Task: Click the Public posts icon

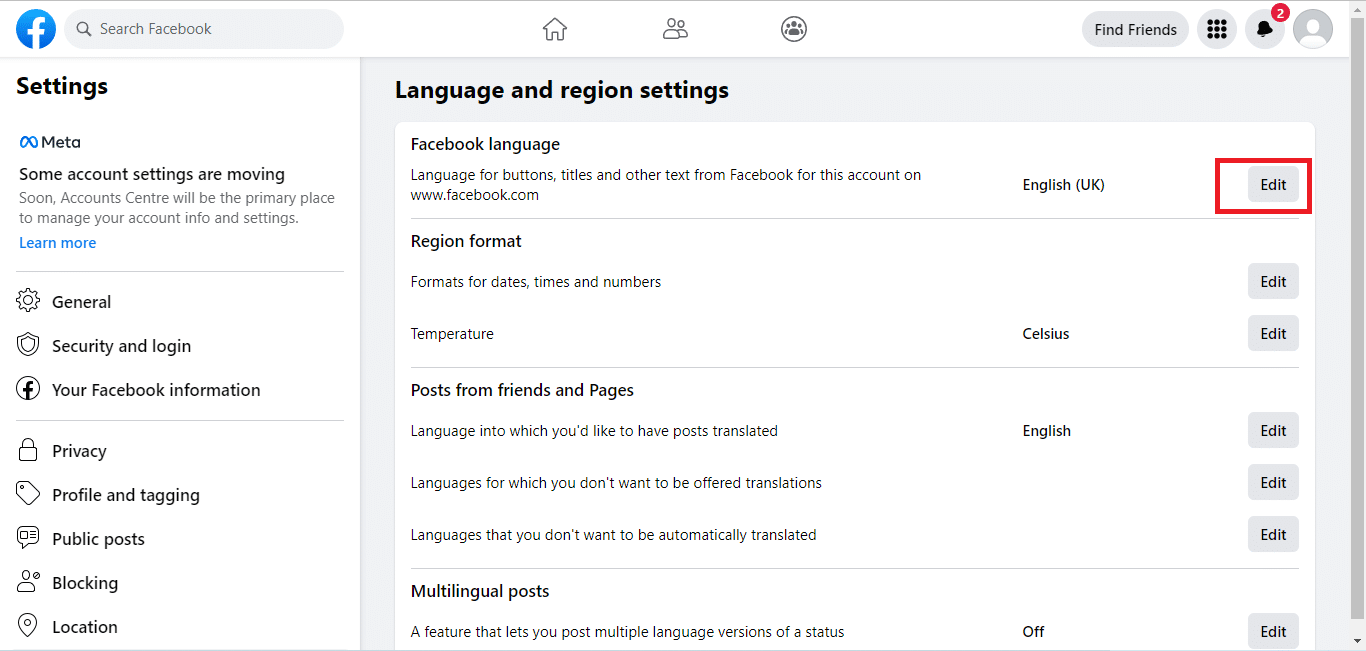Action: pos(28,538)
